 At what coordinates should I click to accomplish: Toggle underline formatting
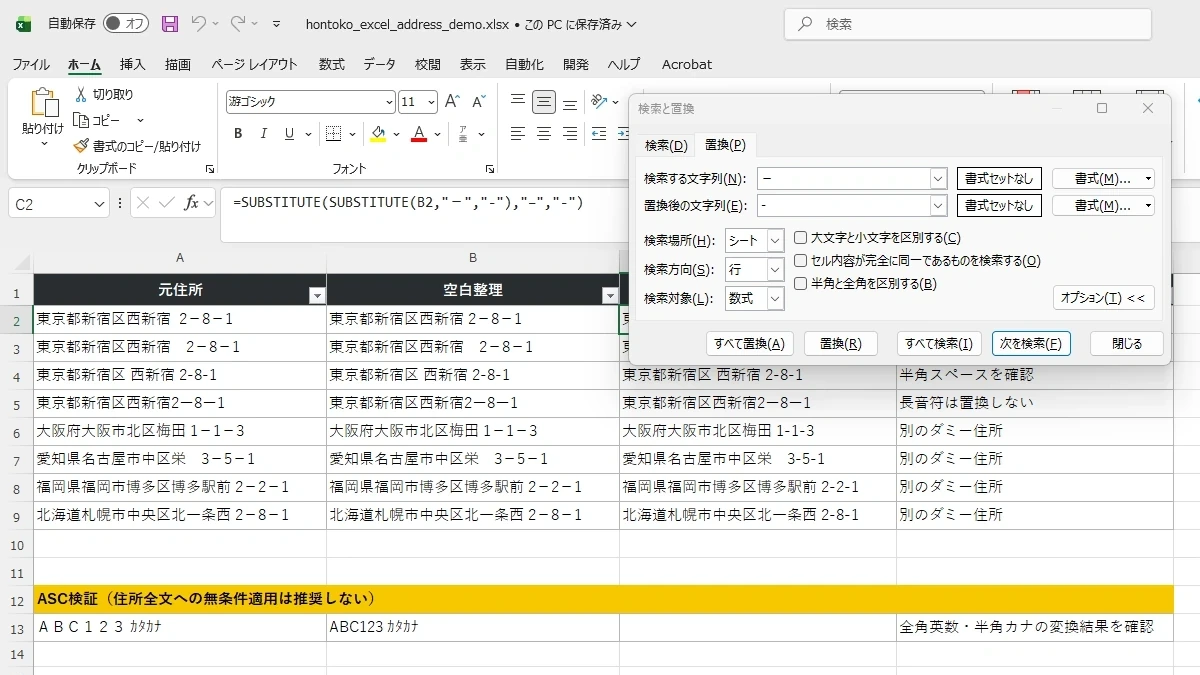click(289, 134)
